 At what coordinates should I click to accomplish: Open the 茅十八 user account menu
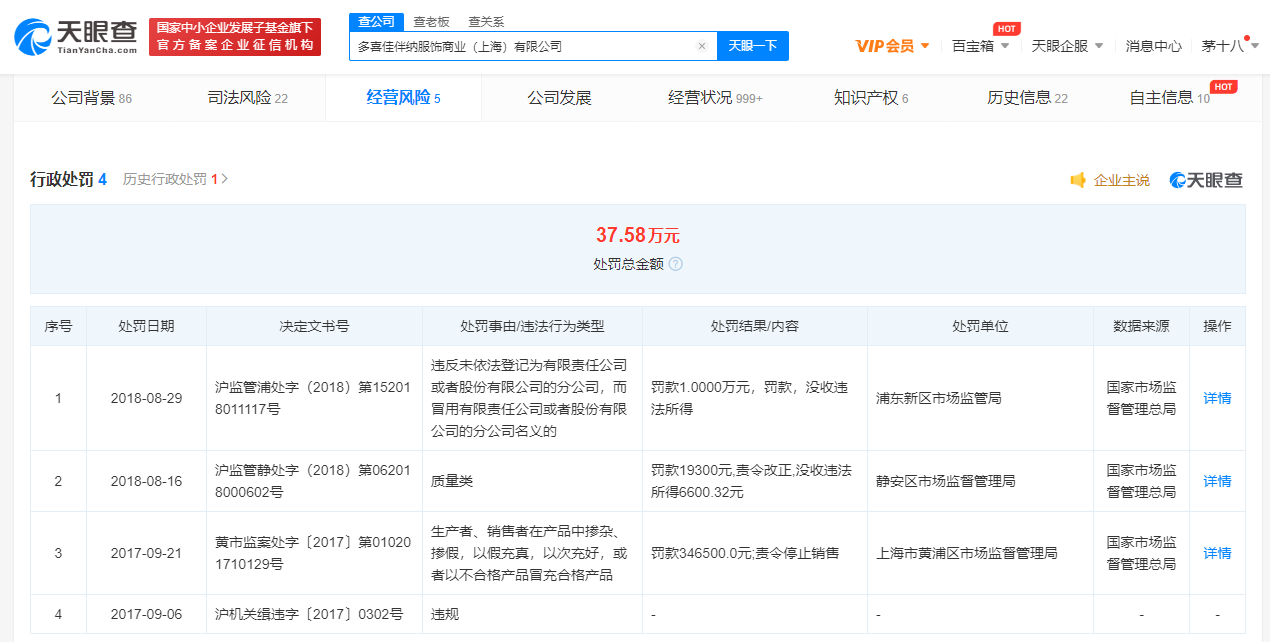pyautogui.click(x=1229, y=46)
